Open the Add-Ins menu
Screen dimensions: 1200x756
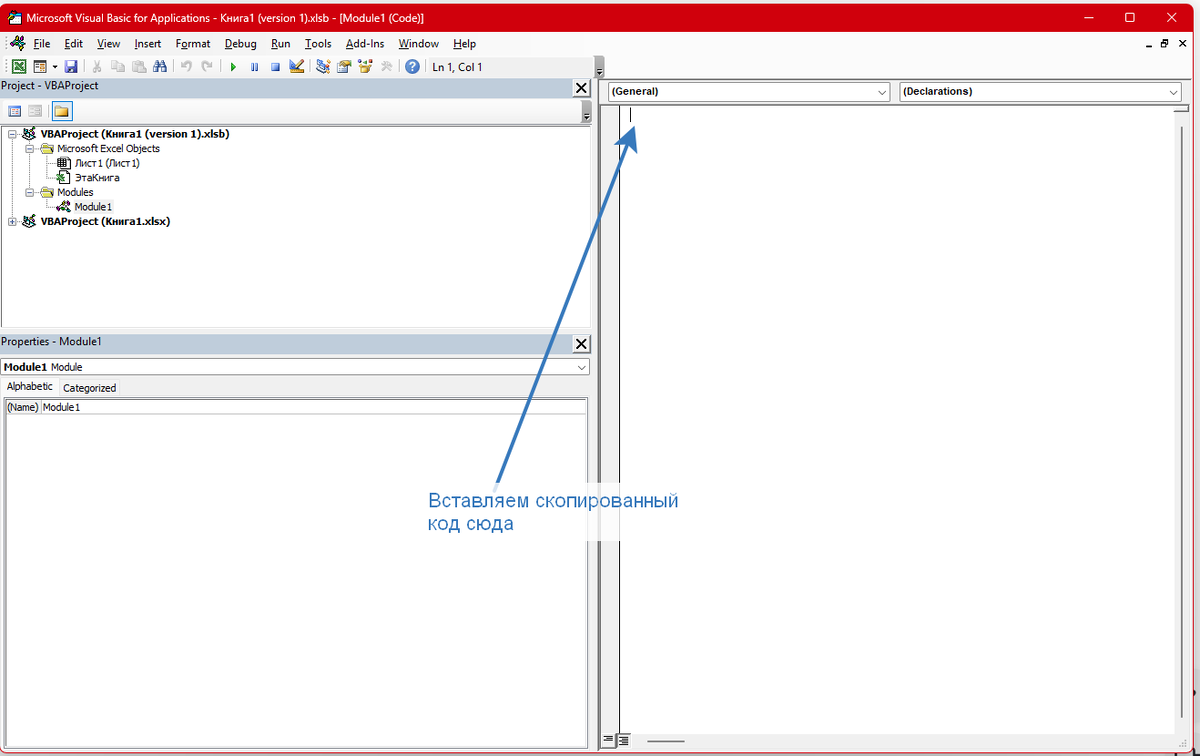coord(365,44)
